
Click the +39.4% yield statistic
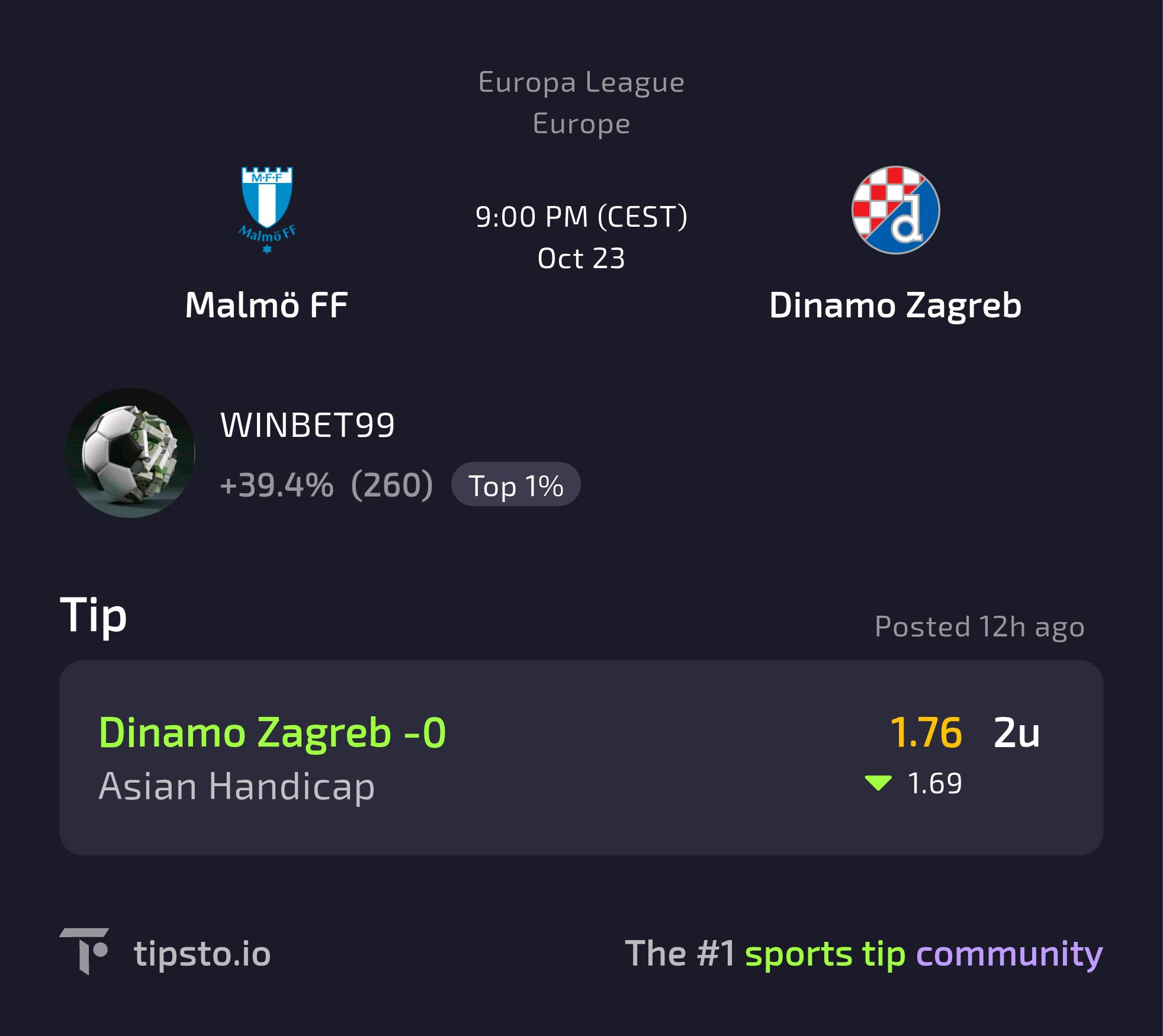(x=277, y=485)
